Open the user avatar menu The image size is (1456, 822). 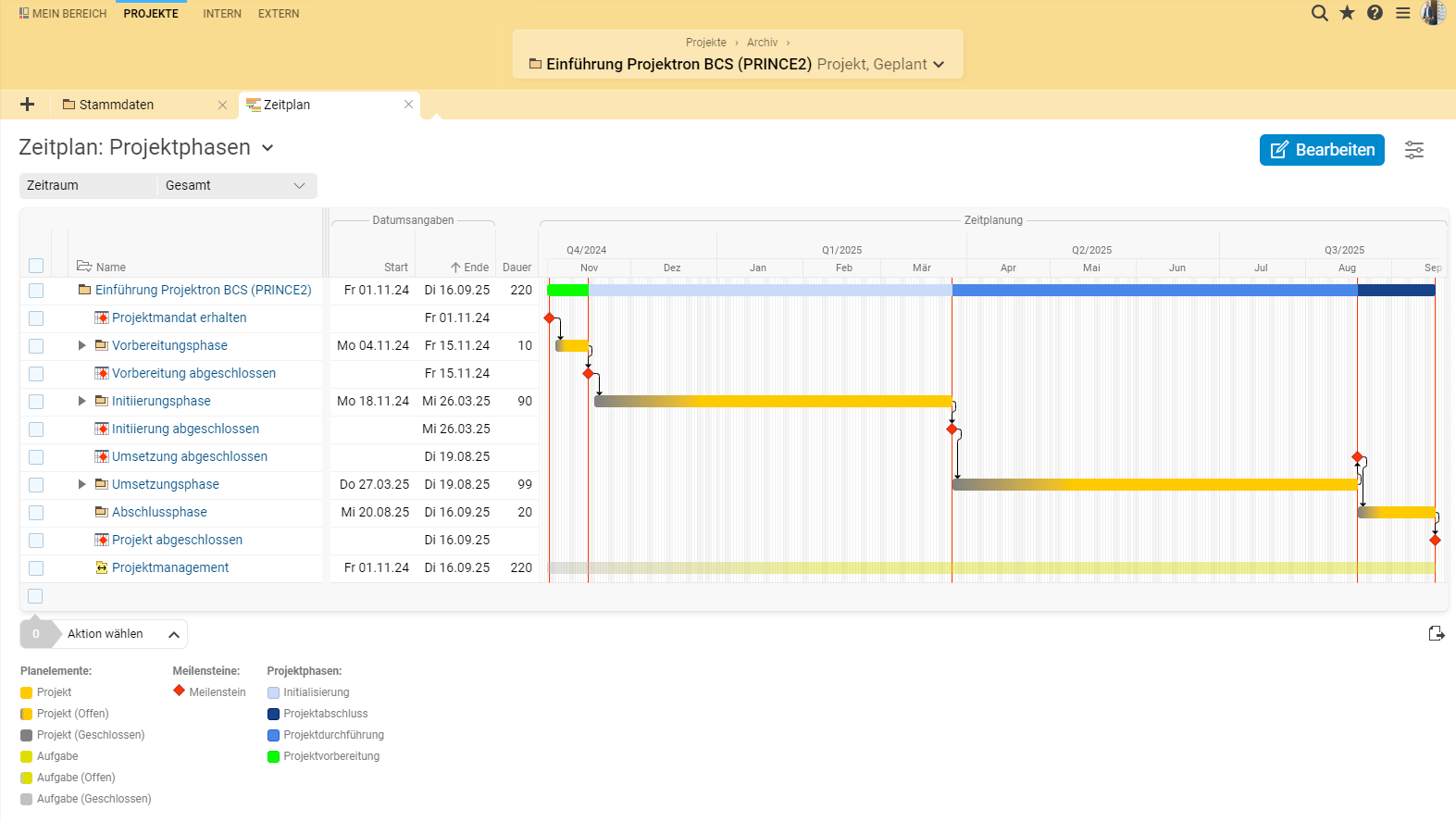[x=1433, y=13]
